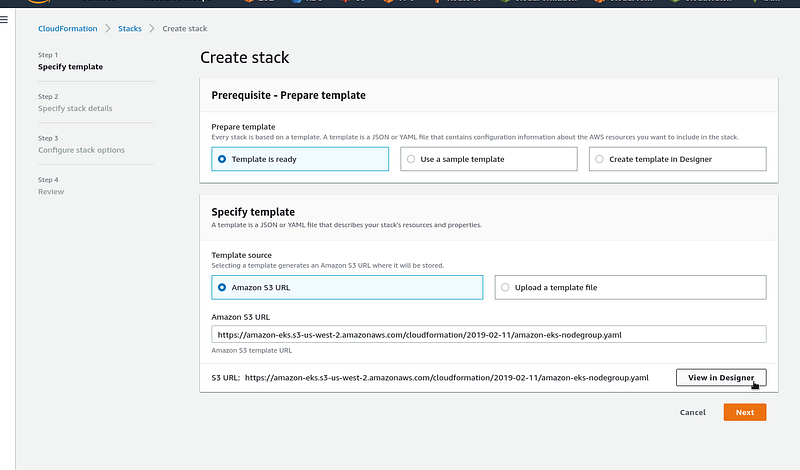Click the 'Specify template' section heading
Image resolution: width=800 pixels, height=470 pixels.
click(253, 212)
